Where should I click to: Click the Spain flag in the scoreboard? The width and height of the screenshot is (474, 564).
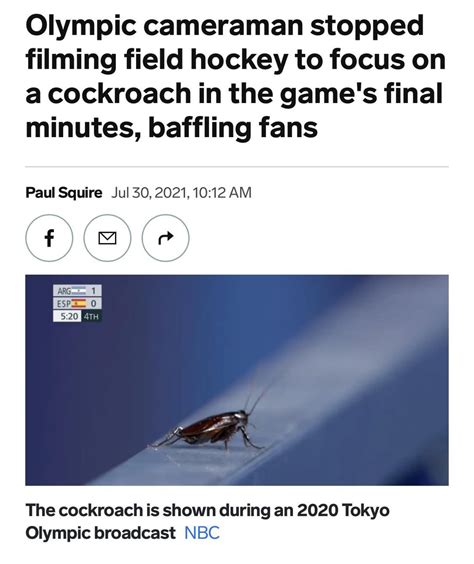point(78,303)
